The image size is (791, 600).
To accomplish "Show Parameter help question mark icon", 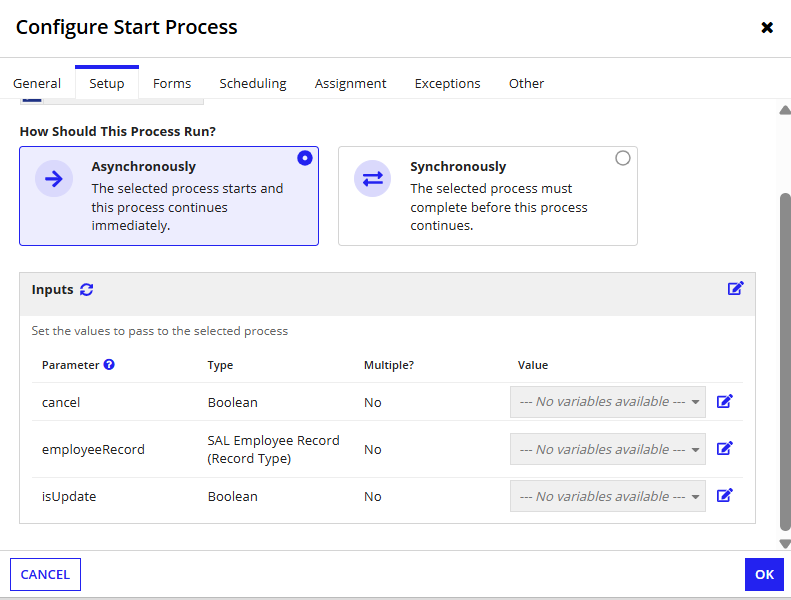I will pyautogui.click(x=109, y=364).
